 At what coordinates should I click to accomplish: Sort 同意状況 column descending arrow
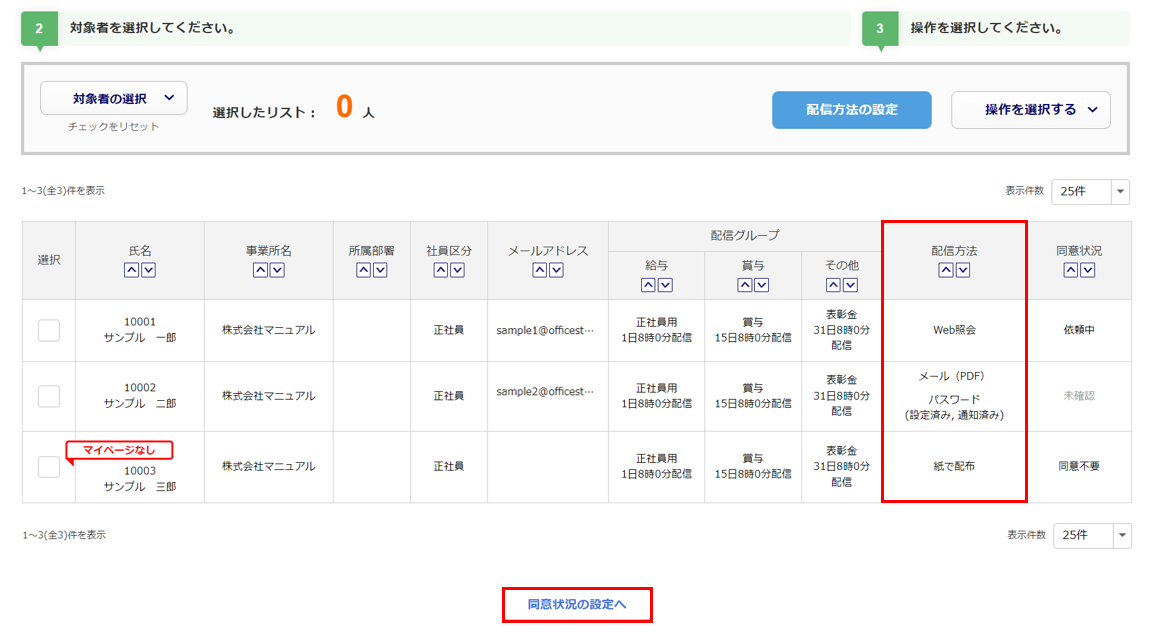(1088, 270)
